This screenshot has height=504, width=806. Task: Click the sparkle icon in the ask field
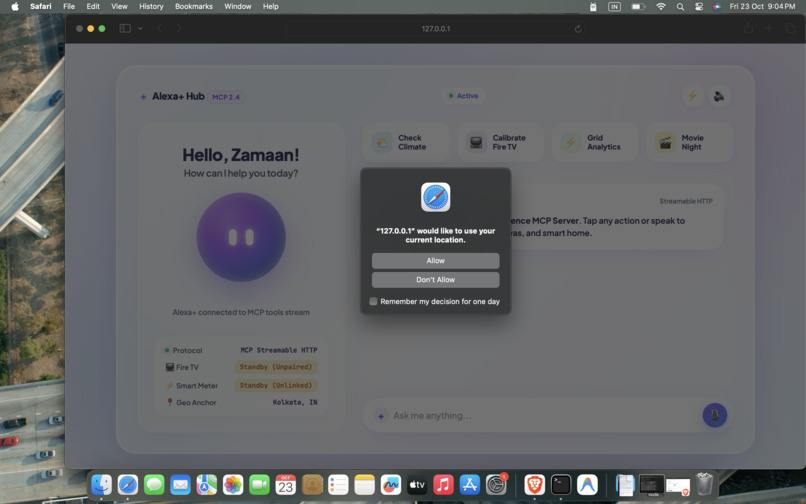pyautogui.click(x=381, y=416)
